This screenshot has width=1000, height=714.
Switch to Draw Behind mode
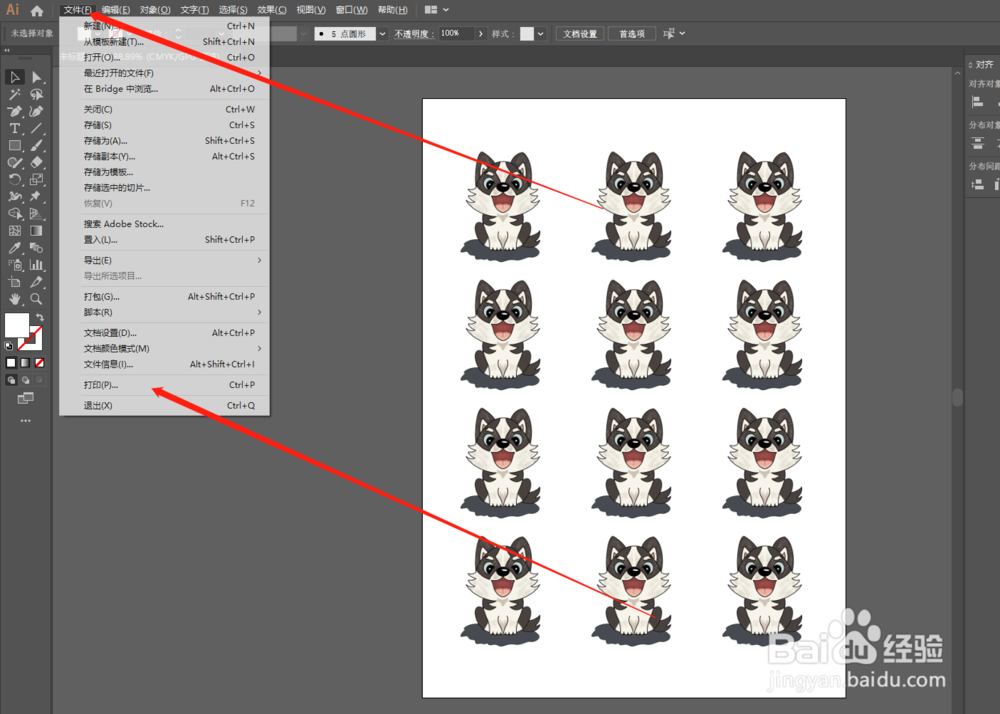point(26,380)
